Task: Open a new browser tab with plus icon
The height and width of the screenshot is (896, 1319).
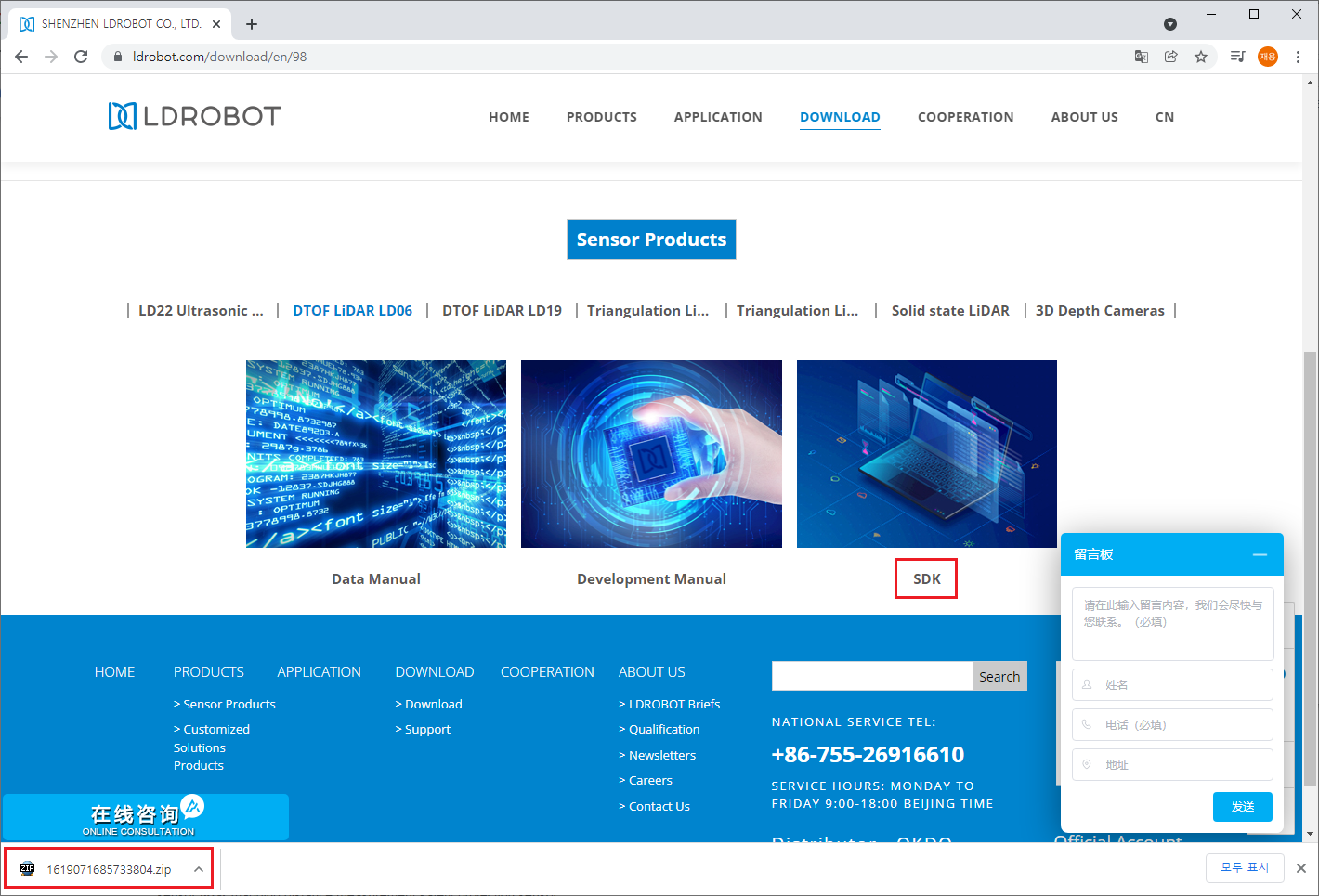Action: point(252,24)
